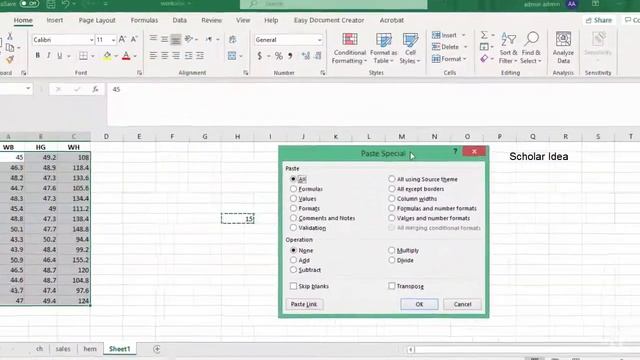Click the AutoSum sigma icon

pos(484,35)
